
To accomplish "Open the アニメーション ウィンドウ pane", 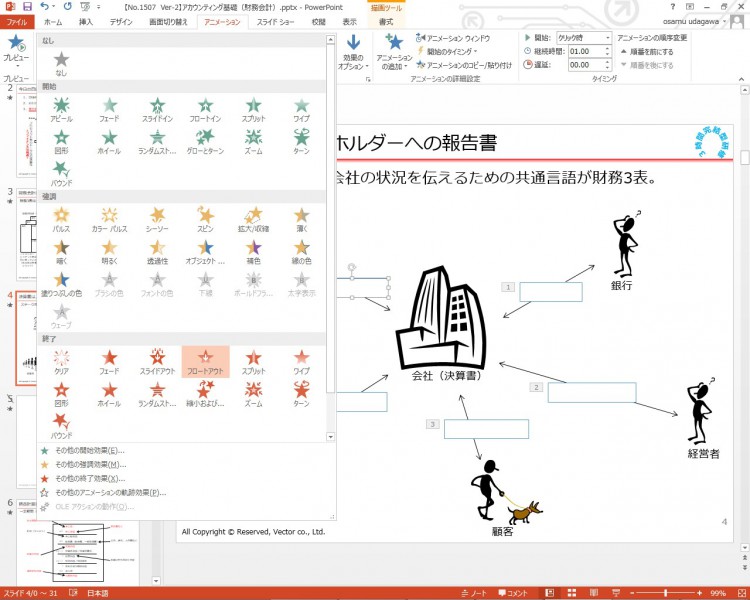I will 458,38.
